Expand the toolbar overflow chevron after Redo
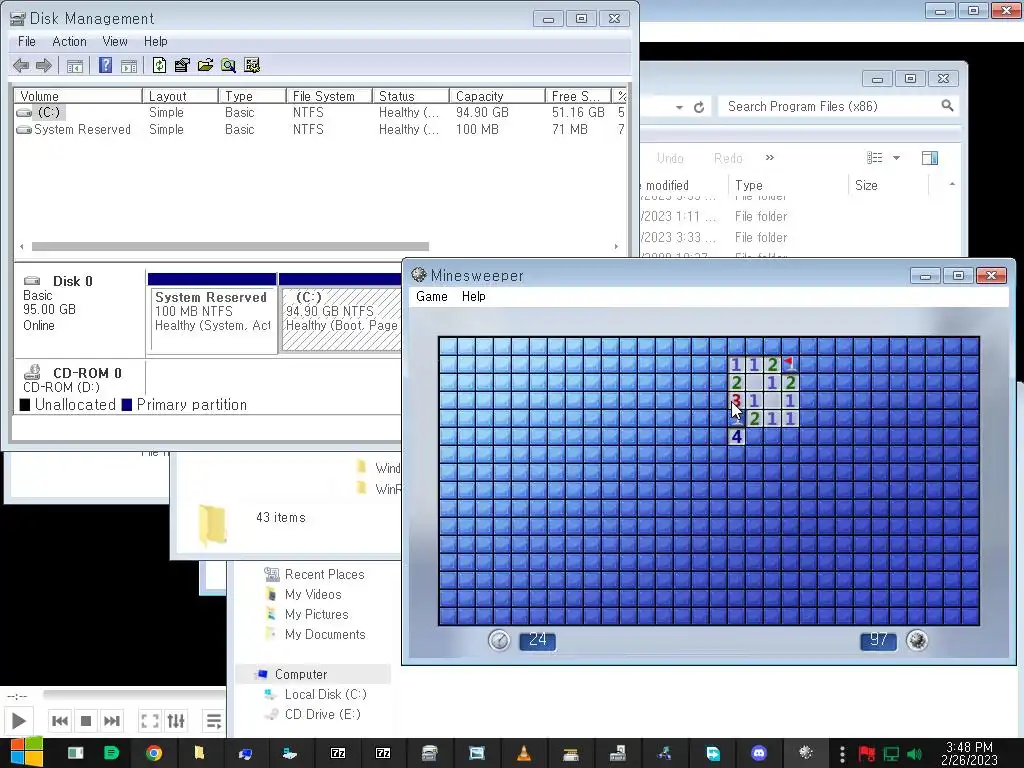1024x768 pixels. (x=770, y=157)
